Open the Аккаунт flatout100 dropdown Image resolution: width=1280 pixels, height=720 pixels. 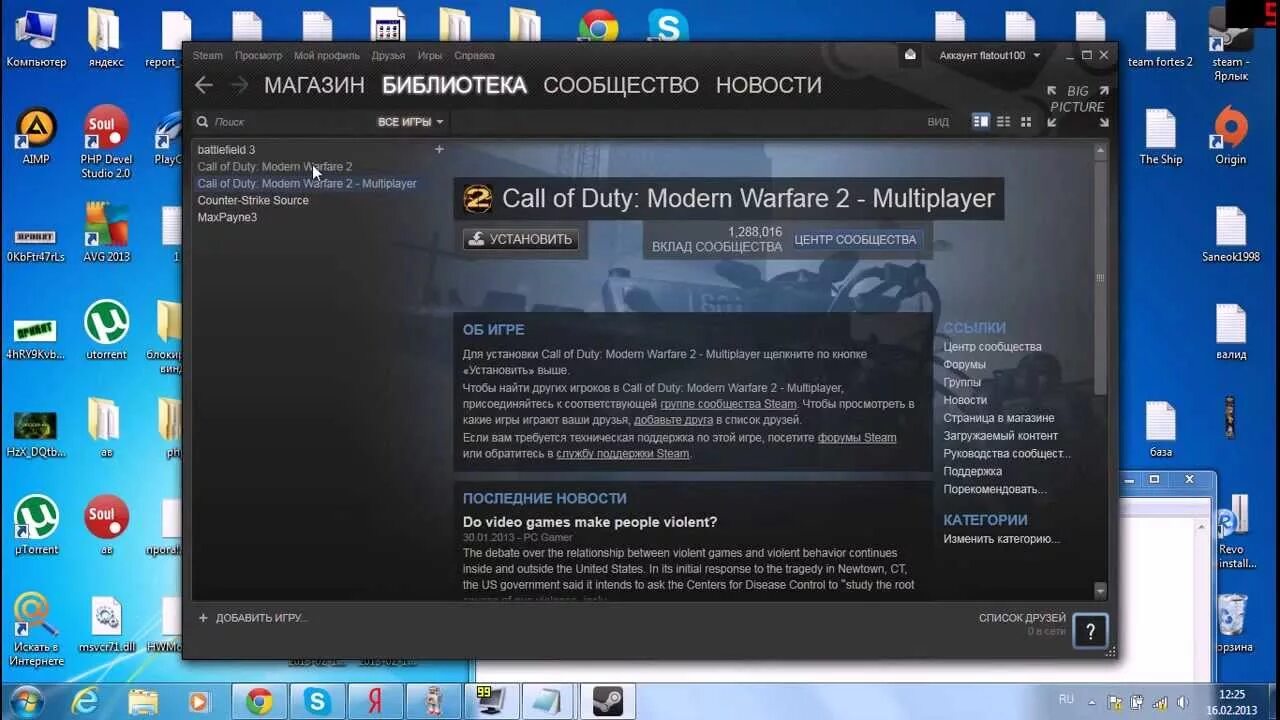point(990,55)
